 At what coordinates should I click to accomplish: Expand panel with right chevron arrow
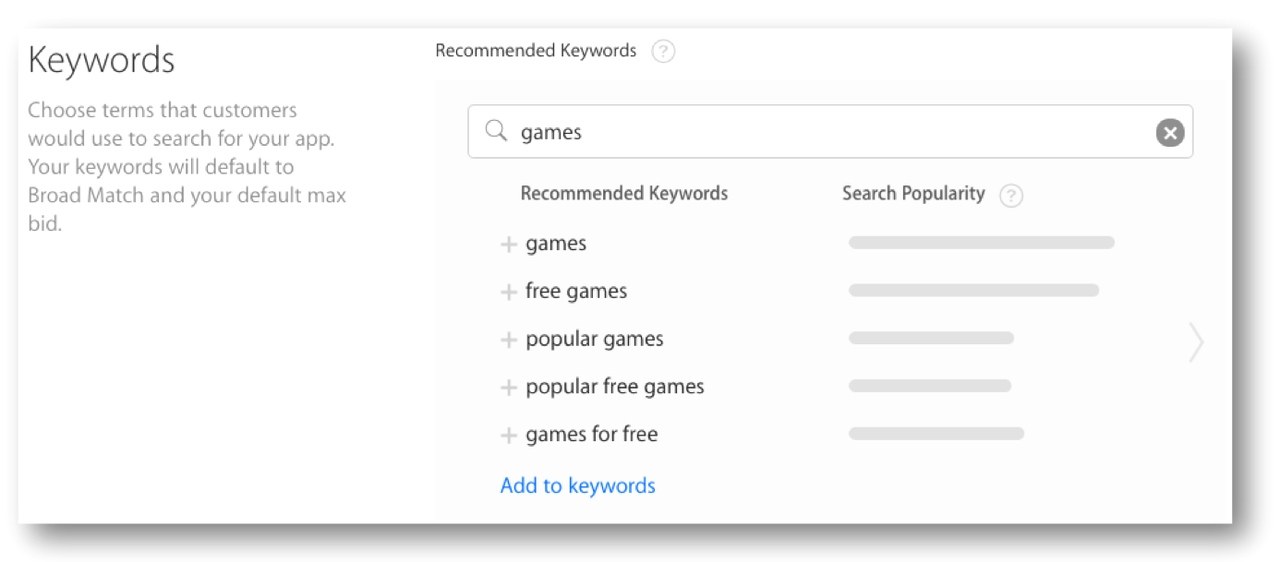click(x=1195, y=342)
